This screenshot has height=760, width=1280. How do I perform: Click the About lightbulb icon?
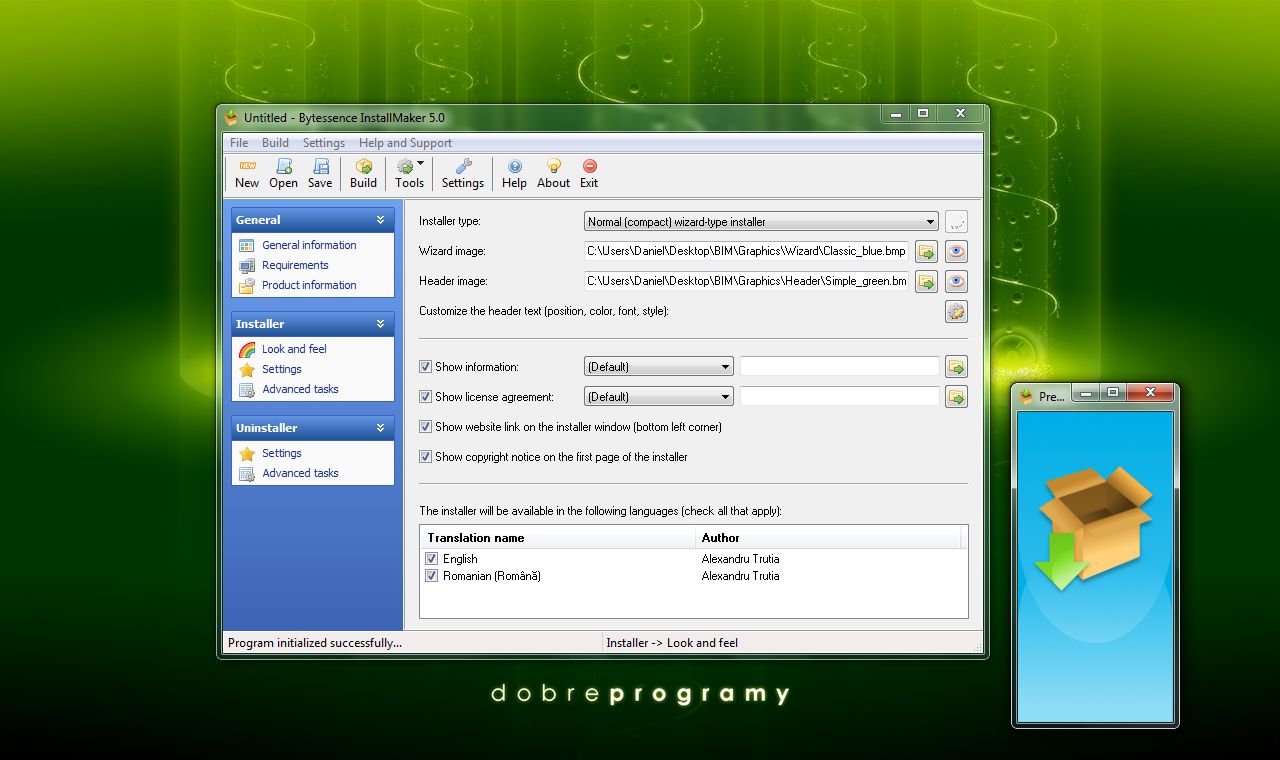pos(553,166)
